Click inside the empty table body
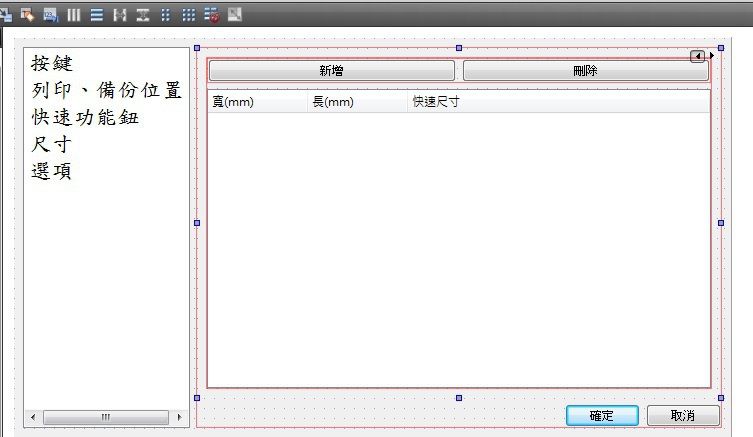Screen dimensions: 753x437 click(x=459, y=250)
